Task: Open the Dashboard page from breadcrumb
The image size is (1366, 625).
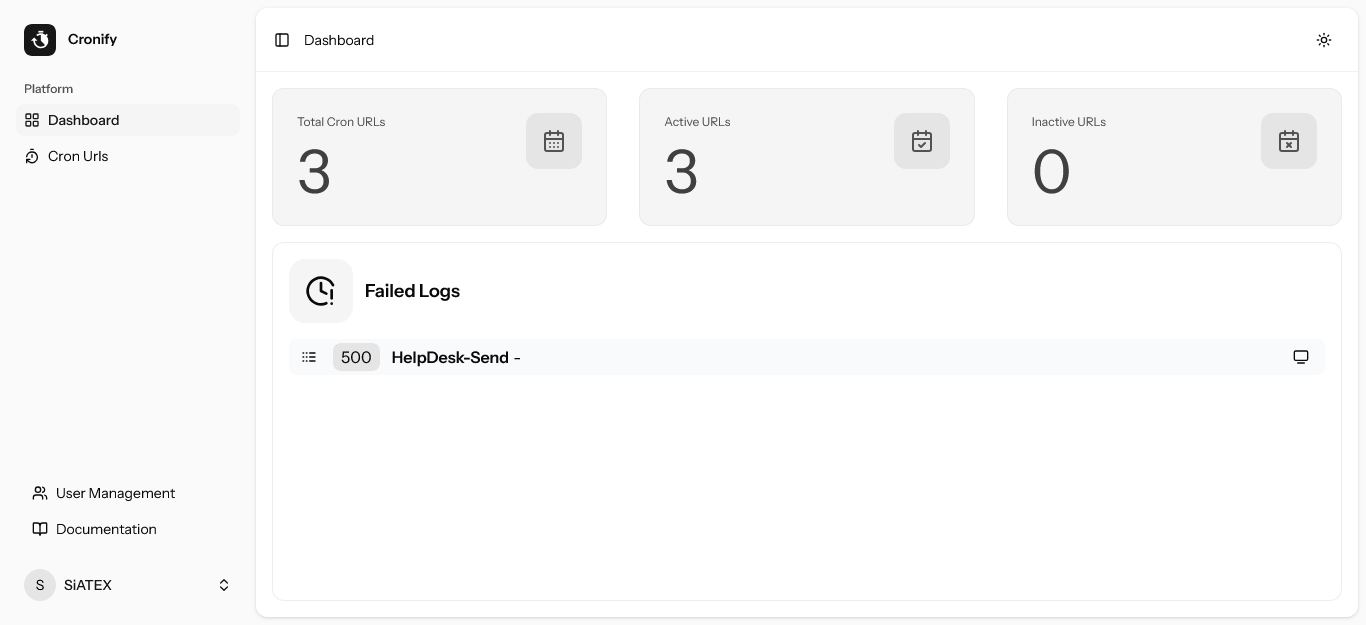Action: click(339, 40)
